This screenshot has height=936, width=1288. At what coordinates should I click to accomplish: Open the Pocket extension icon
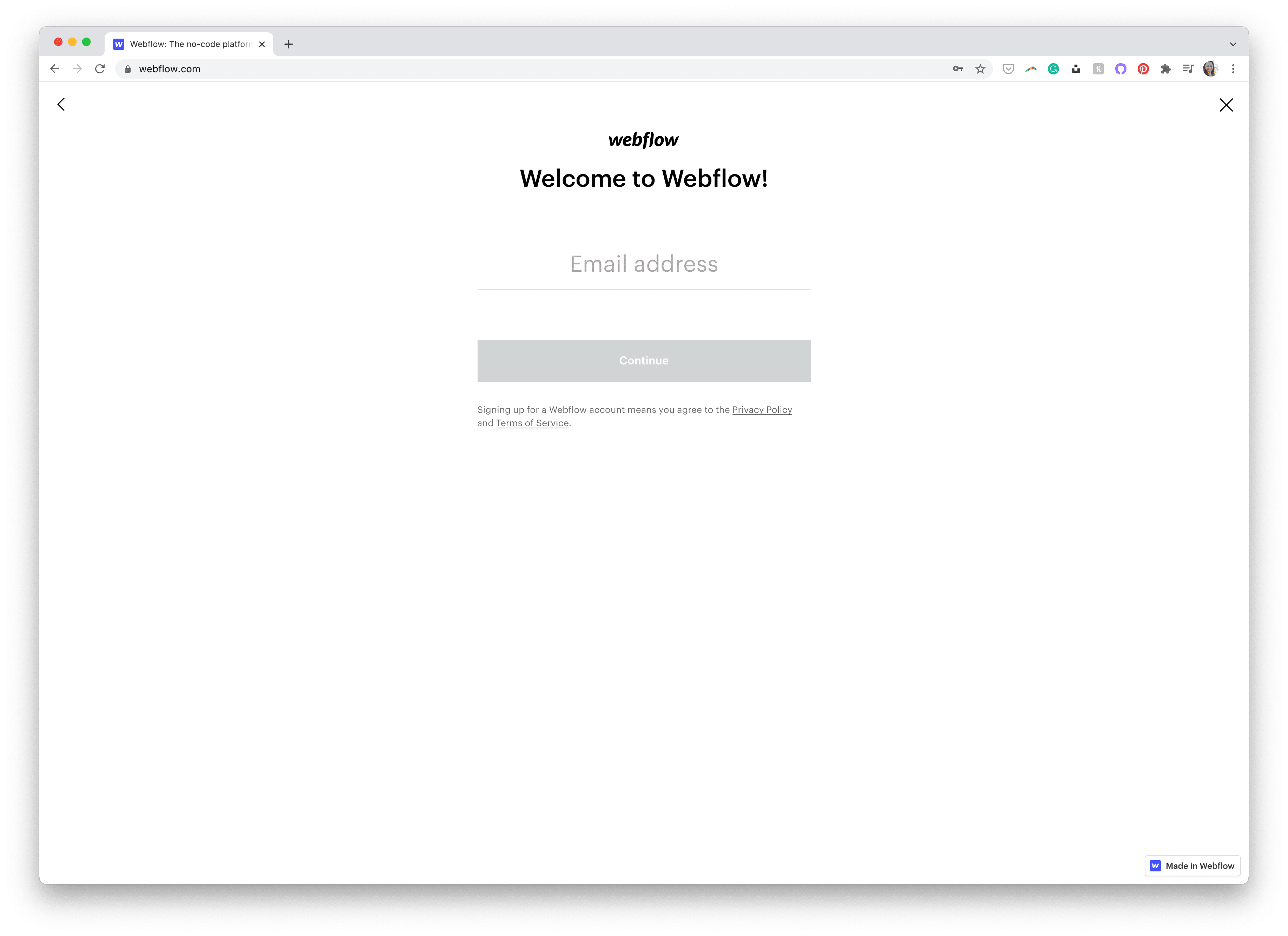click(1008, 69)
